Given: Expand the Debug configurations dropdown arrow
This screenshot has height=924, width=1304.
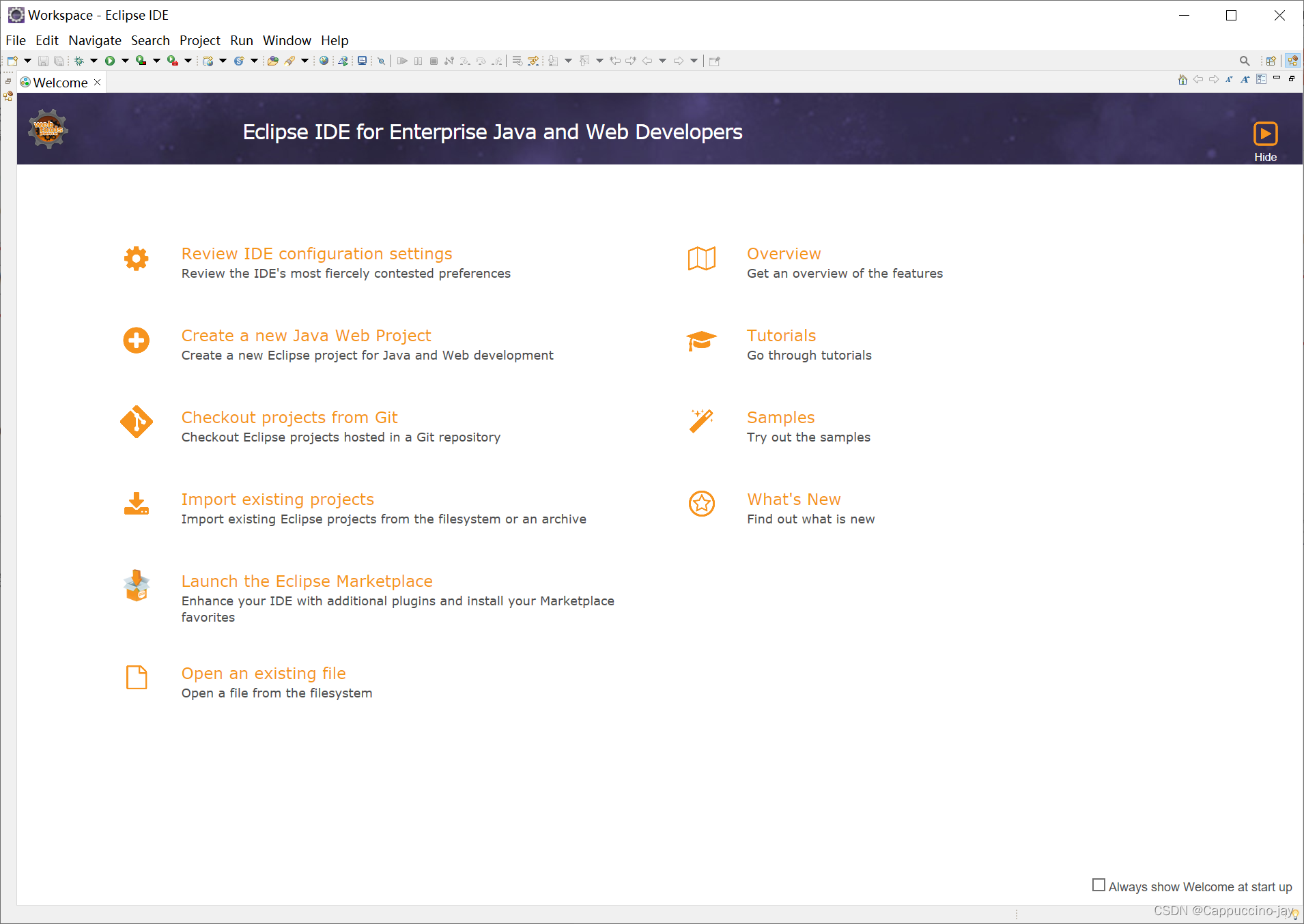Looking at the screenshot, I should click(94, 61).
